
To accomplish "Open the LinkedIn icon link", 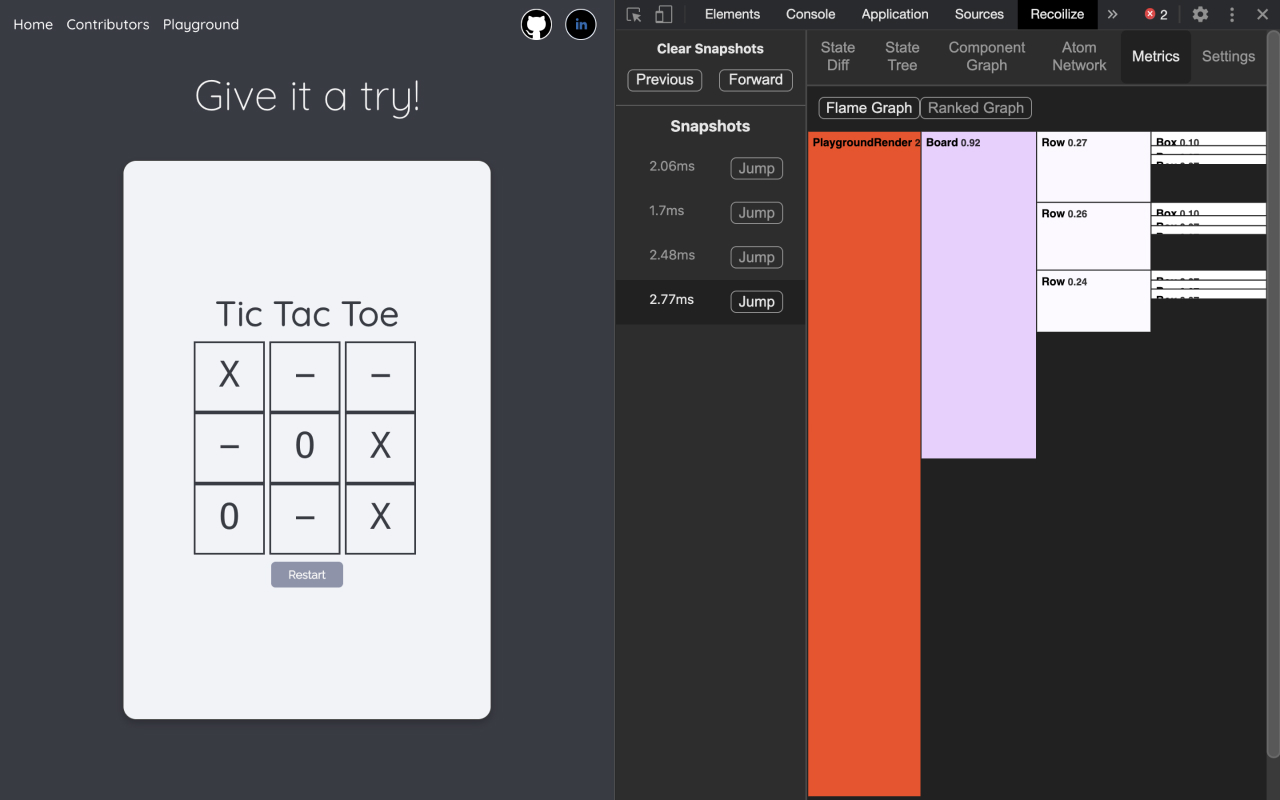I will coord(581,24).
